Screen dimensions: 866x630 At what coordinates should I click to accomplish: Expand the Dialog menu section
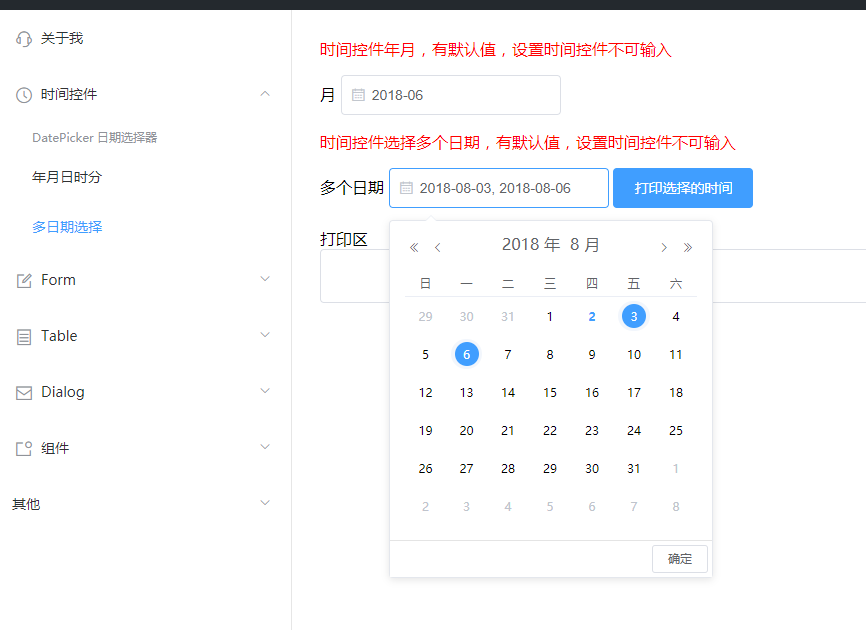point(265,390)
